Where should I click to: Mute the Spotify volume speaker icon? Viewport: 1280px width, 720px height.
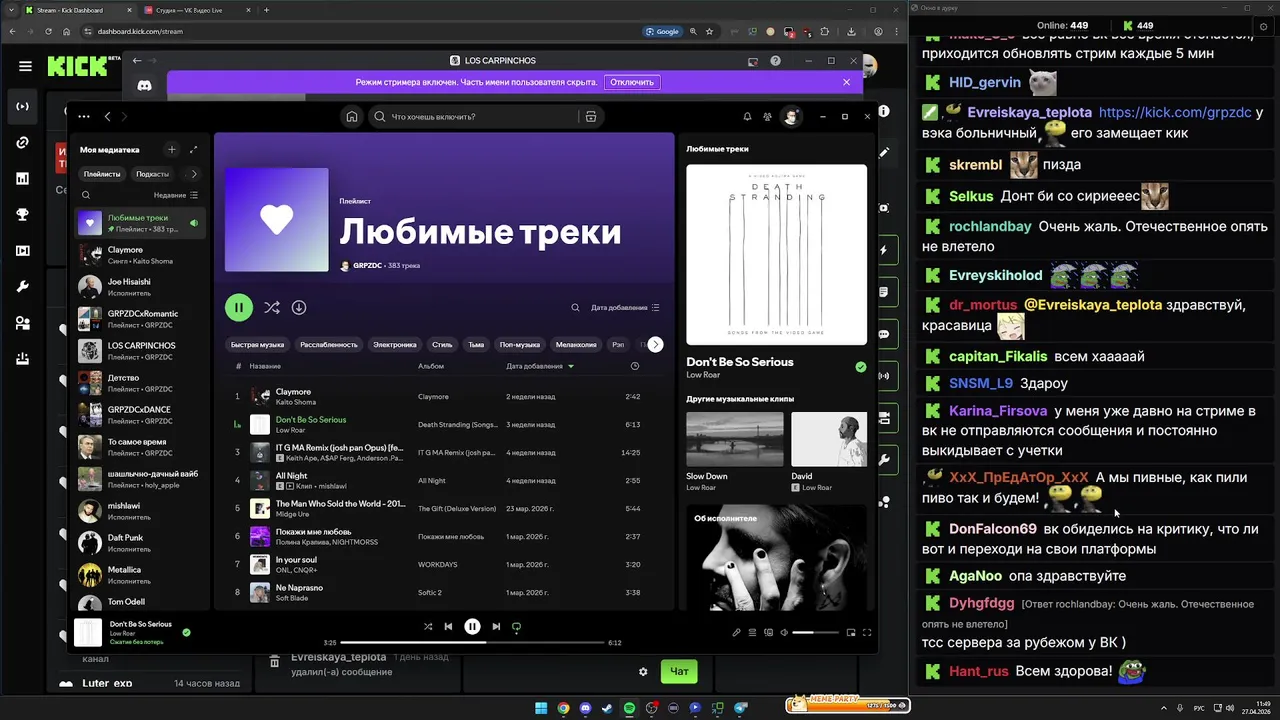pos(784,633)
